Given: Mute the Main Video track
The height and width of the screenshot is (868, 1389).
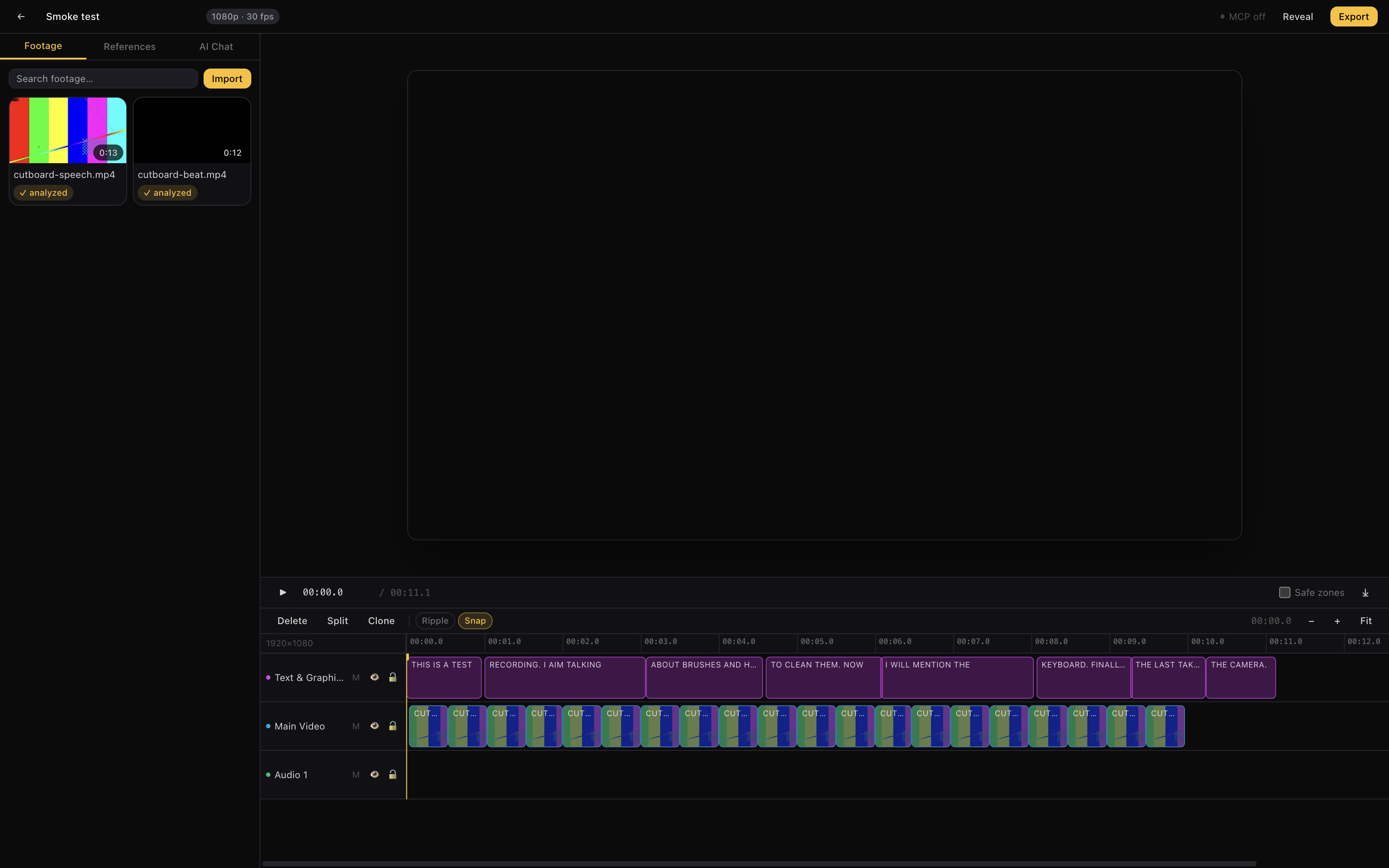Looking at the screenshot, I should coord(356,726).
